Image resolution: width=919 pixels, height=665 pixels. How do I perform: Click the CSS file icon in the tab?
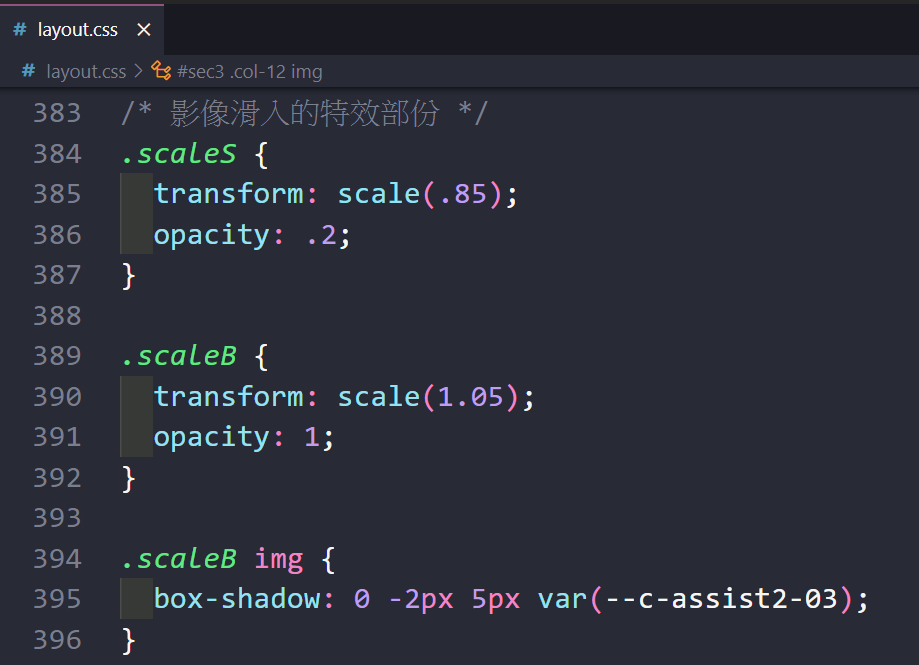pos(19,30)
